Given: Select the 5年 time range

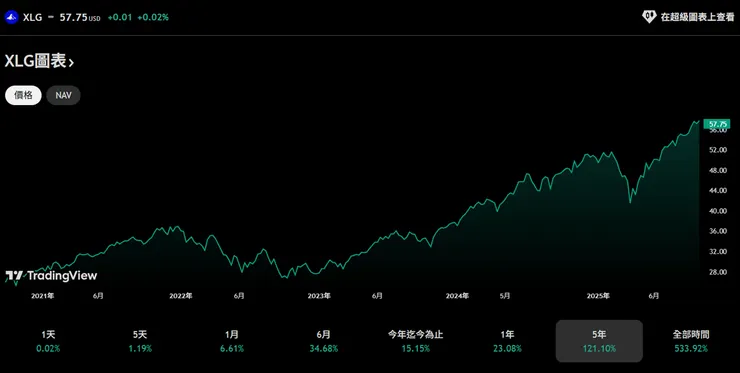Looking at the screenshot, I should tap(599, 341).
